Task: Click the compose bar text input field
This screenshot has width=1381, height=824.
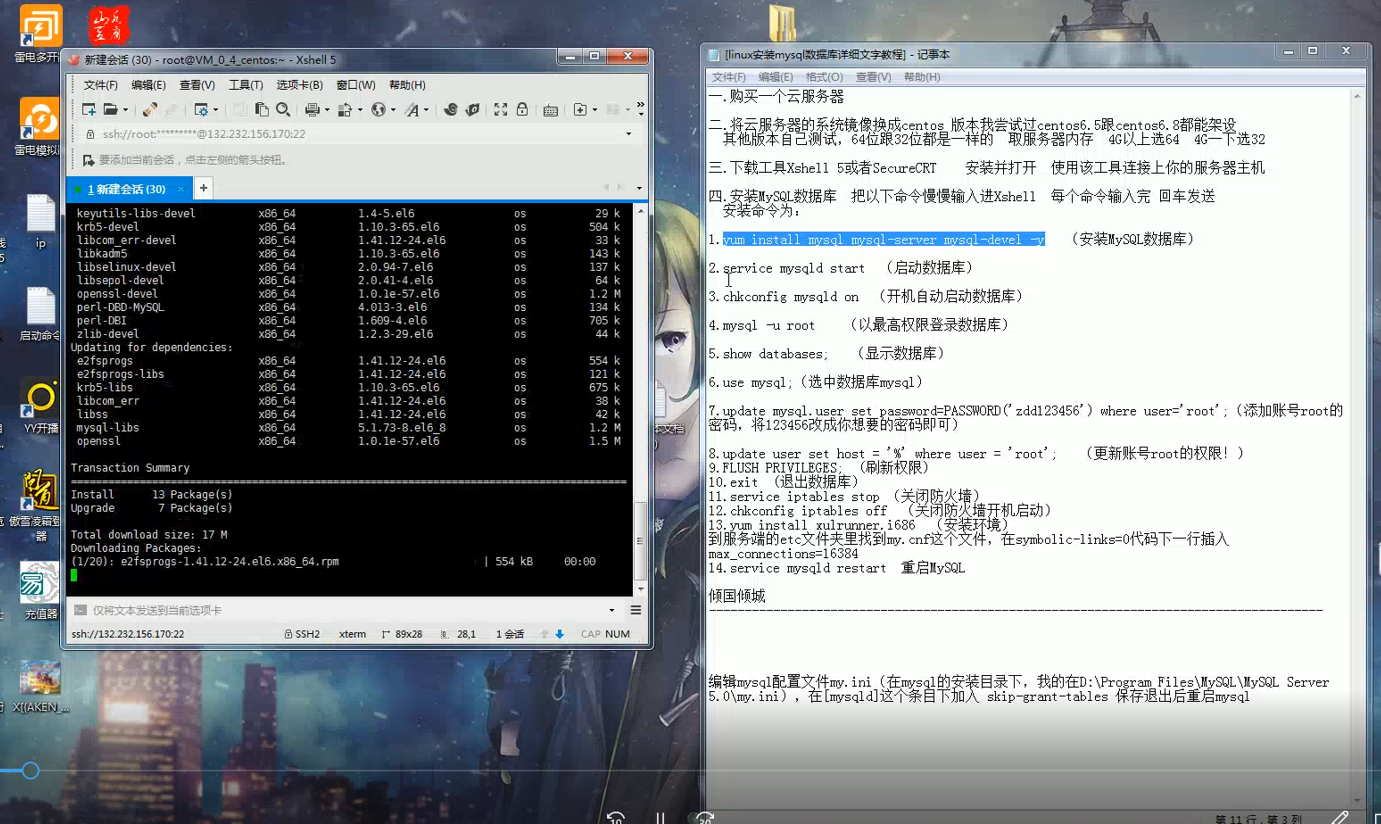Action: (340, 610)
